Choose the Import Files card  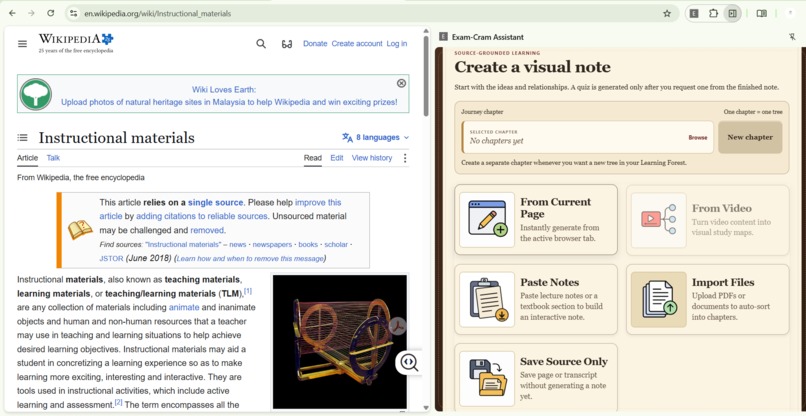click(707, 300)
